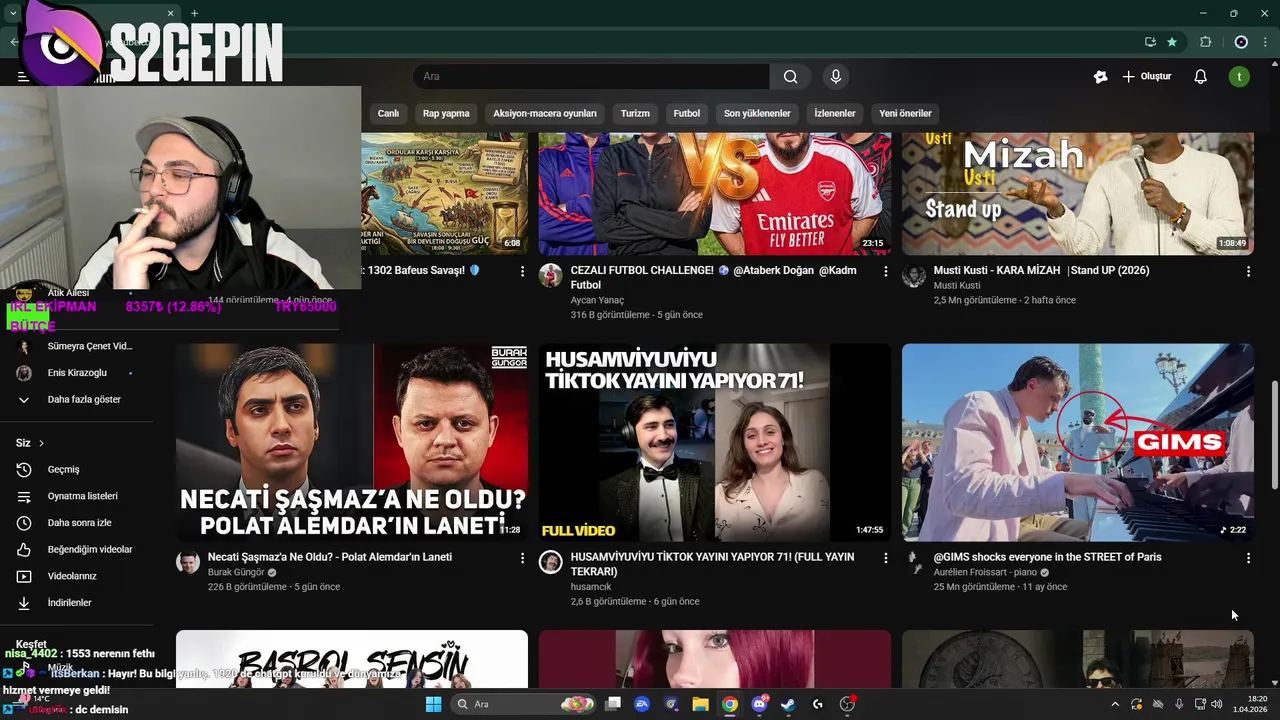Viewport: 1280px width, 720px height.
Task: Start voice search with the microphone icon
Action: [836, 76]
